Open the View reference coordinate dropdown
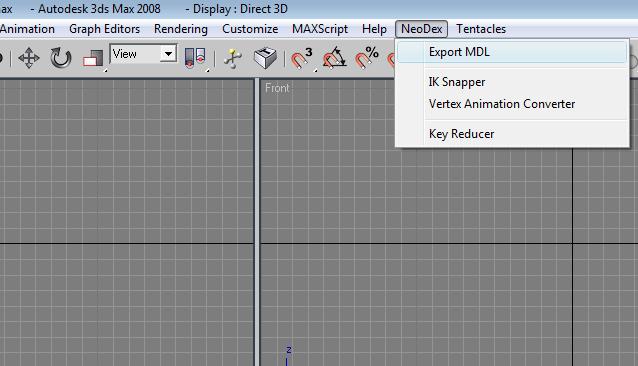638x366 pixels. click(143, 54)
